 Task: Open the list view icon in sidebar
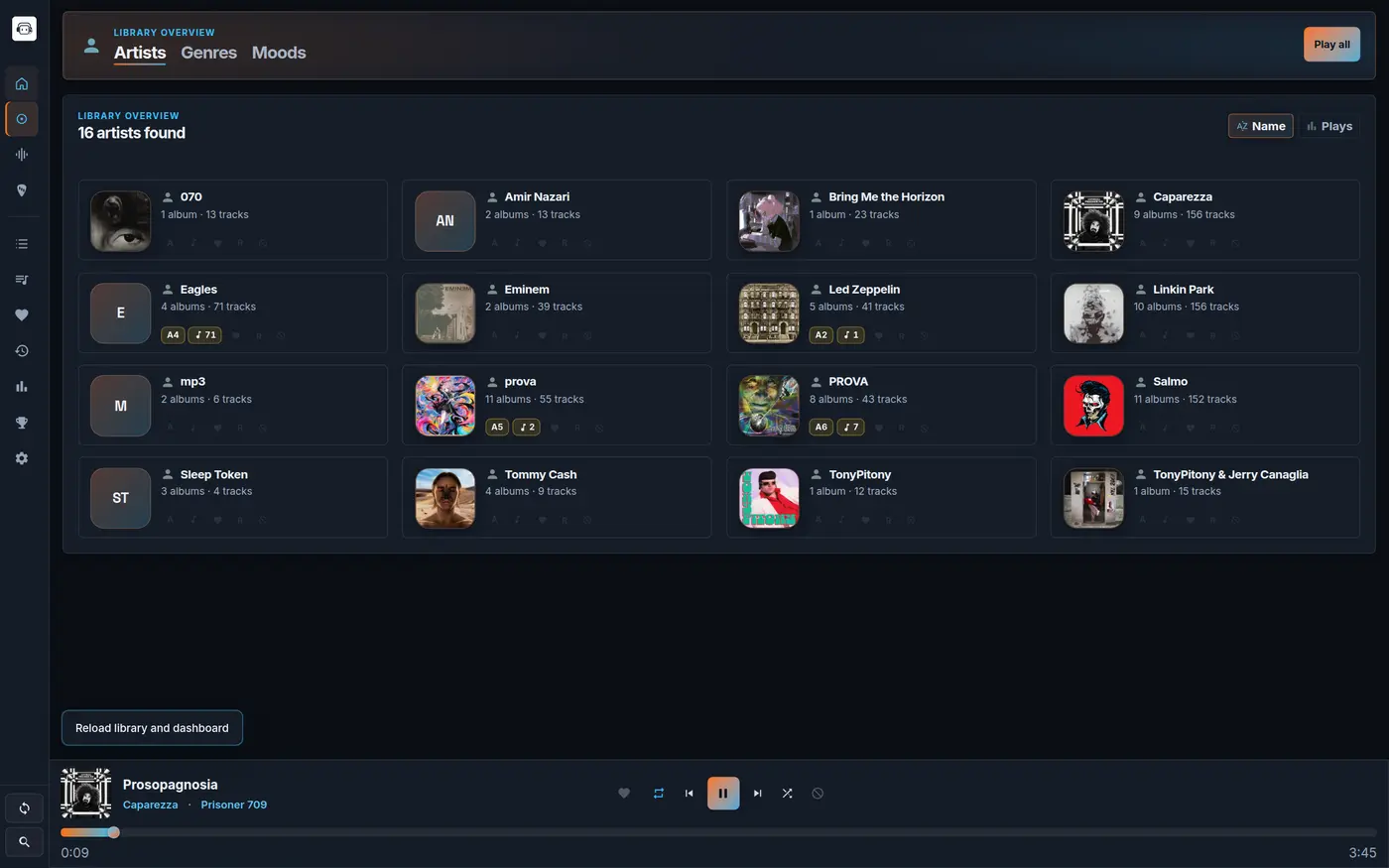pyautogui.click(x=22, y=244)
